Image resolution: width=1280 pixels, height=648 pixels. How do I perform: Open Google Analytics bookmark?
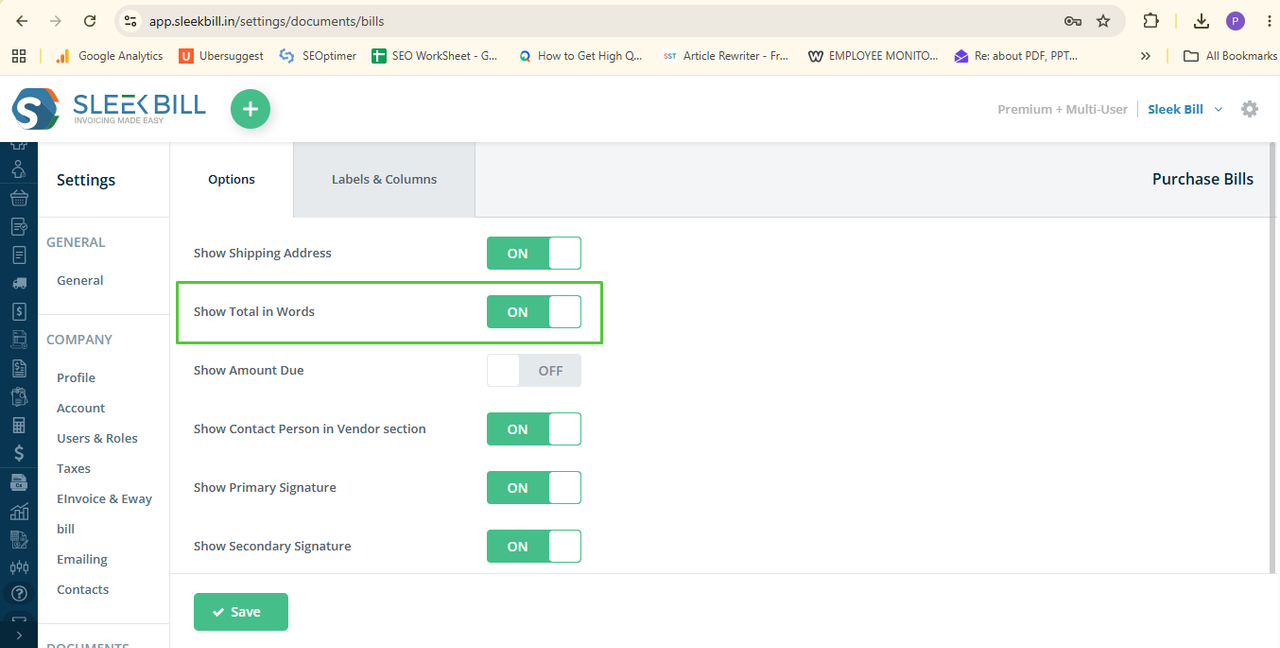[109, 56]
